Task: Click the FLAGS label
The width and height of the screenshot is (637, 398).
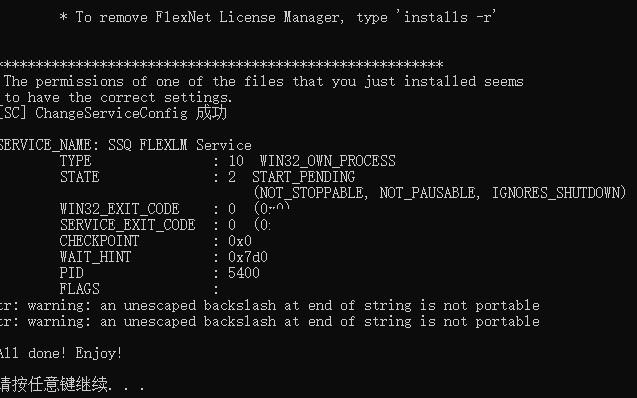Action: coord(80,289)
